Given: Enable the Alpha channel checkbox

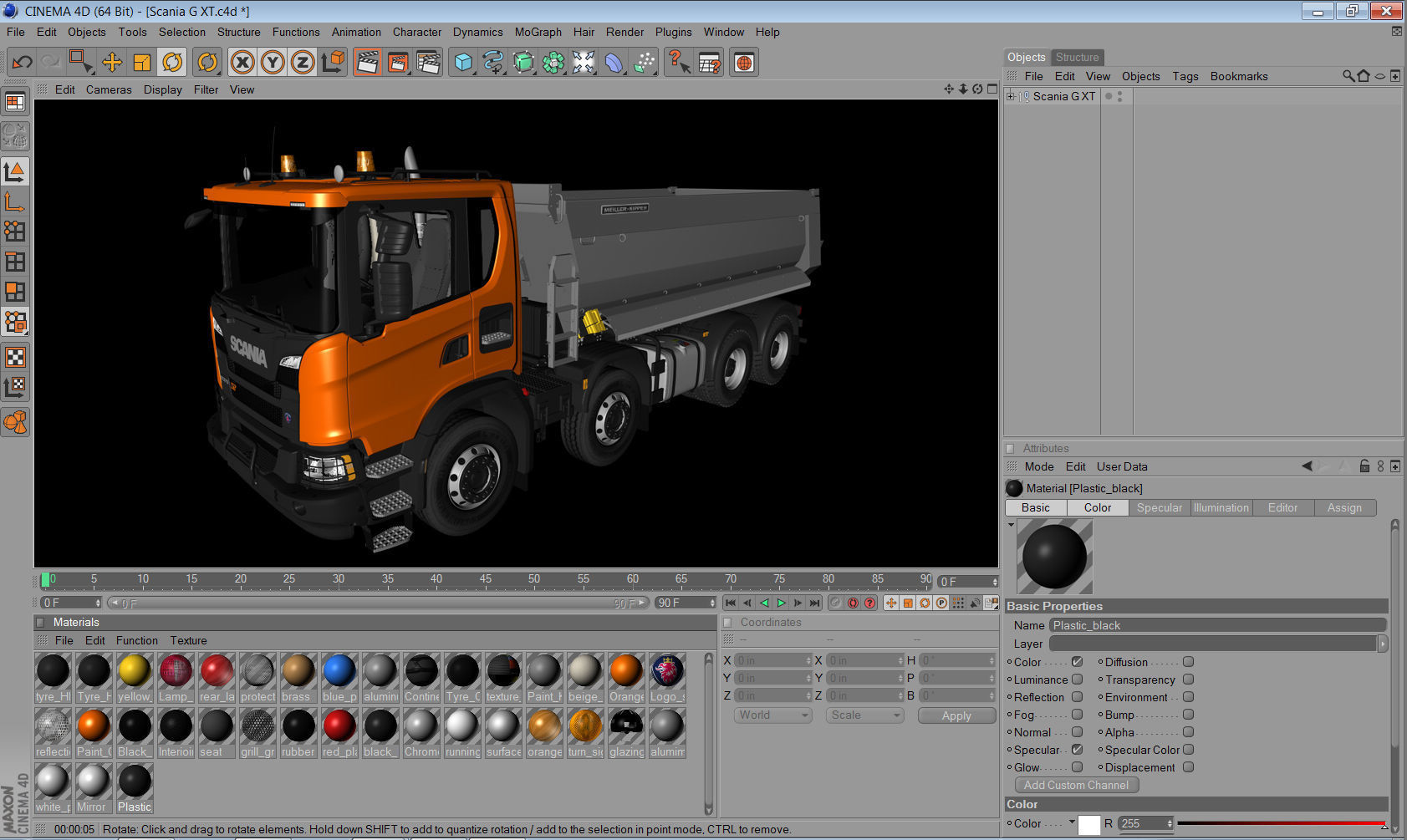Looking at the screenshot, I should 1188,732.
